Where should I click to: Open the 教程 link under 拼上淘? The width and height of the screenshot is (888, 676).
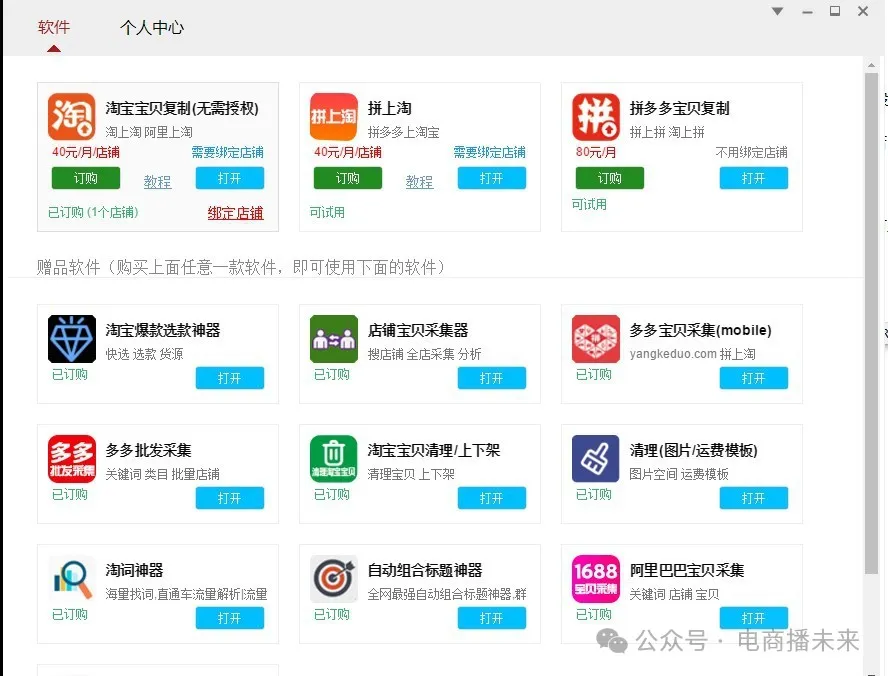pyautogui.click(x=419, y=182)
